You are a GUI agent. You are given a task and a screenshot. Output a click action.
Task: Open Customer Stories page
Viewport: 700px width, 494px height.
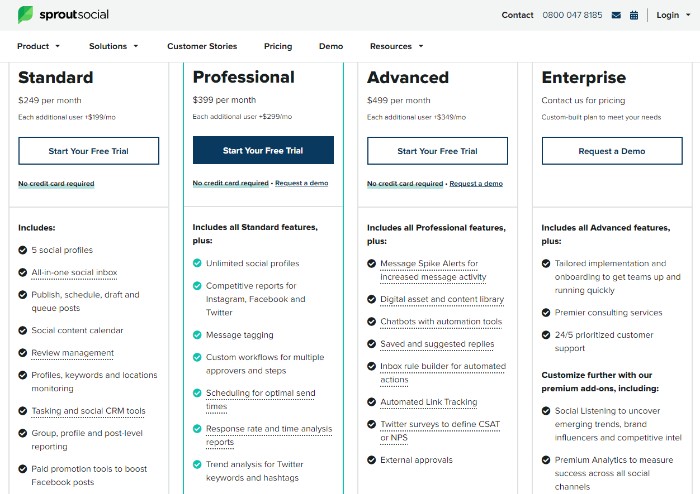202,46
